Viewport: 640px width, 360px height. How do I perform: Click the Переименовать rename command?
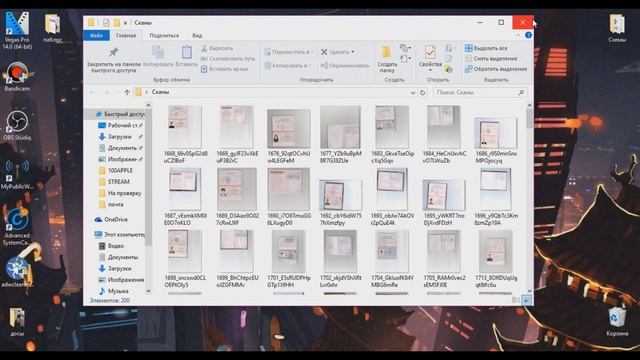345,65
